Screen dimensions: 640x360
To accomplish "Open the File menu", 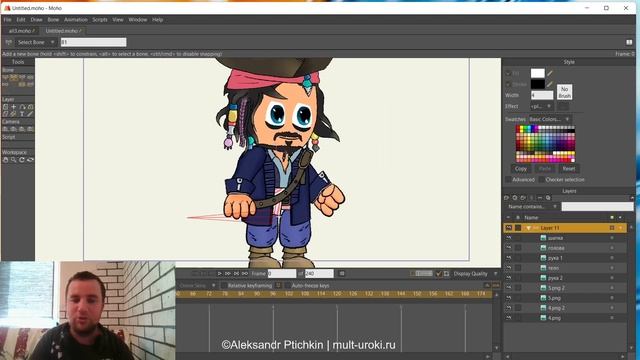I will pos(7,20).
